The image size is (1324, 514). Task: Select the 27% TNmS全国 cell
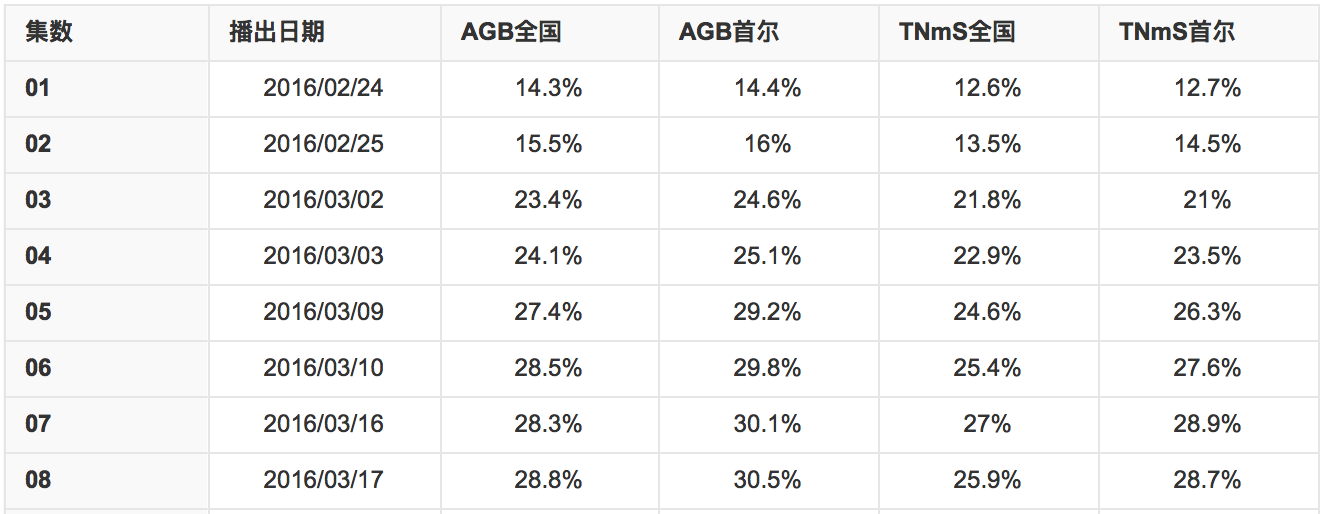[988, 424]
